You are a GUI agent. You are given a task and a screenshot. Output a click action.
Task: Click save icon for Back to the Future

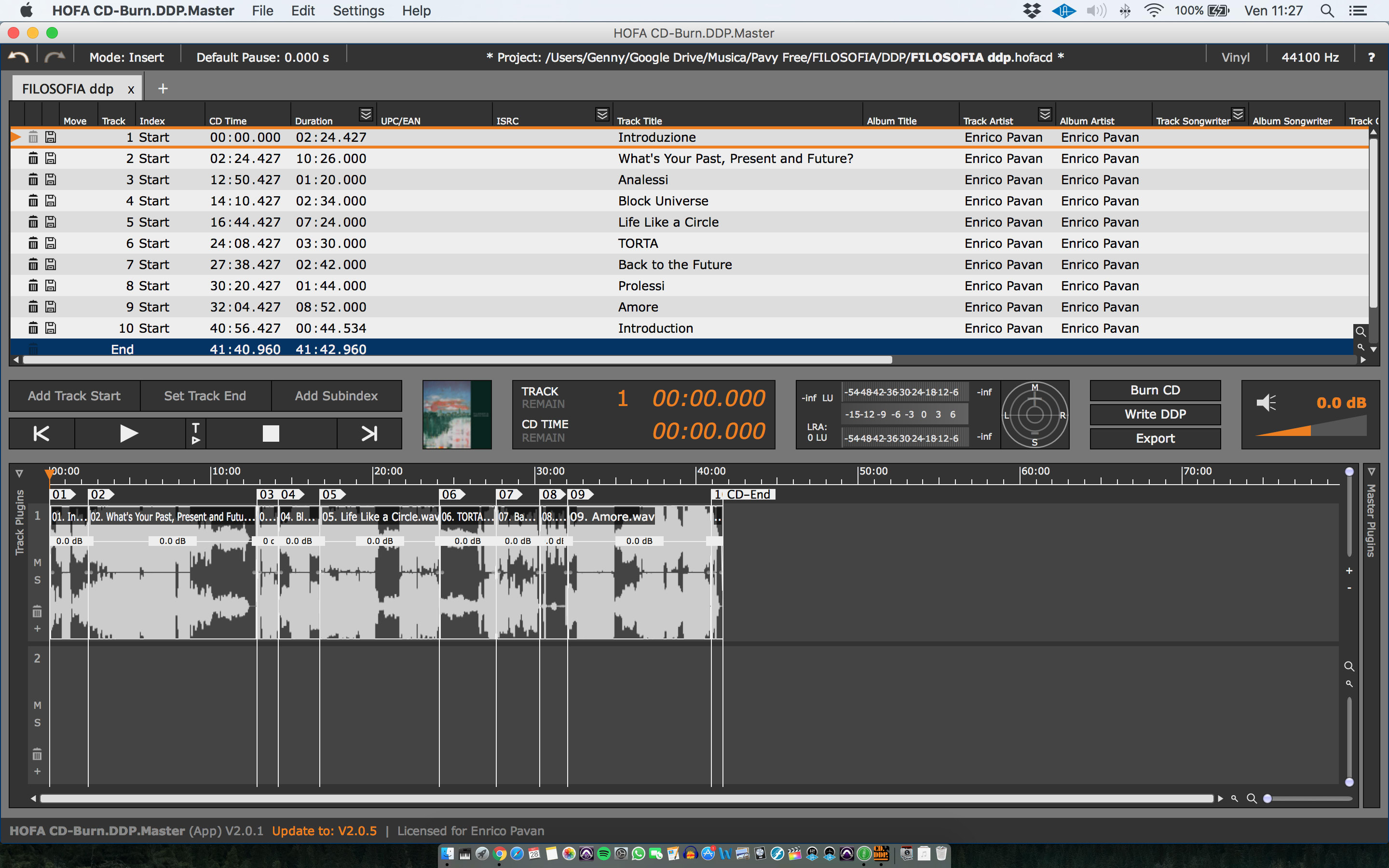click(51, 264)
